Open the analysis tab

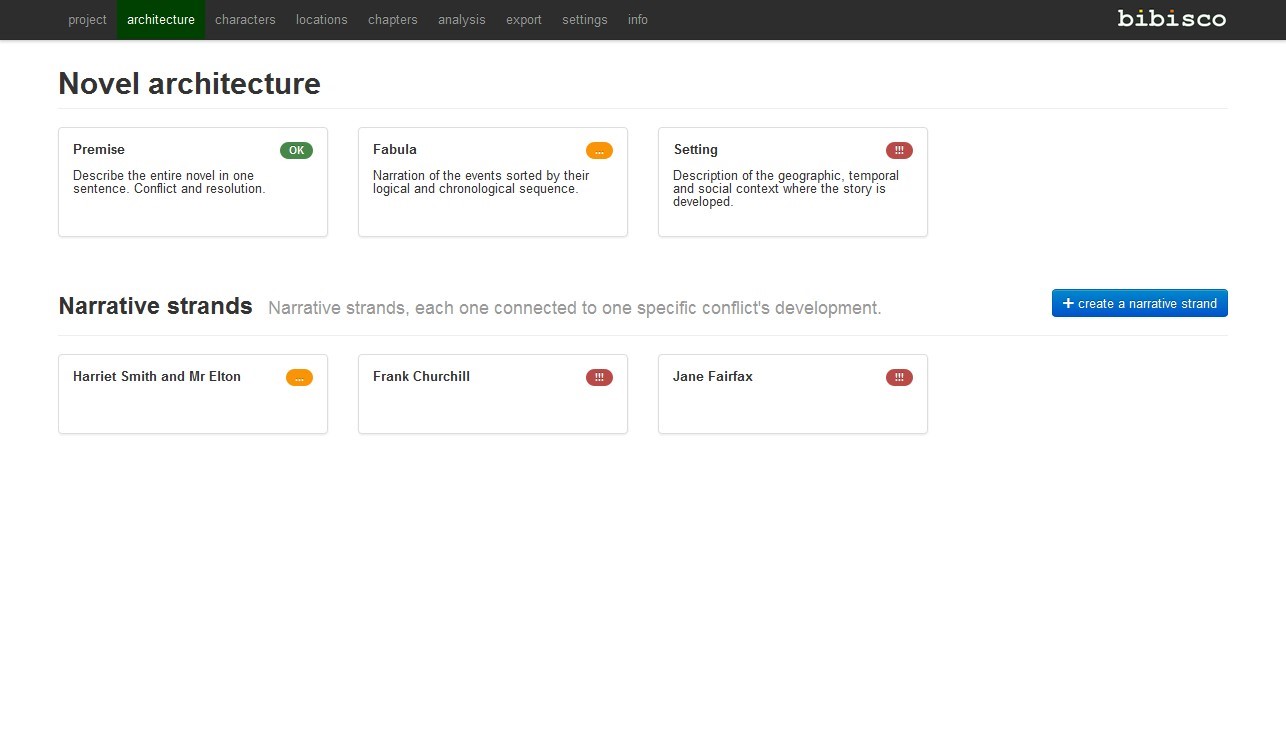[x=461, y=20]
